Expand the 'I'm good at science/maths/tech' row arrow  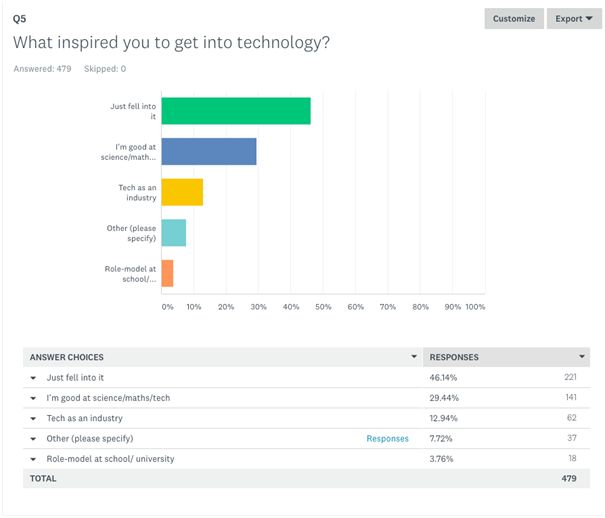[33, 398]
